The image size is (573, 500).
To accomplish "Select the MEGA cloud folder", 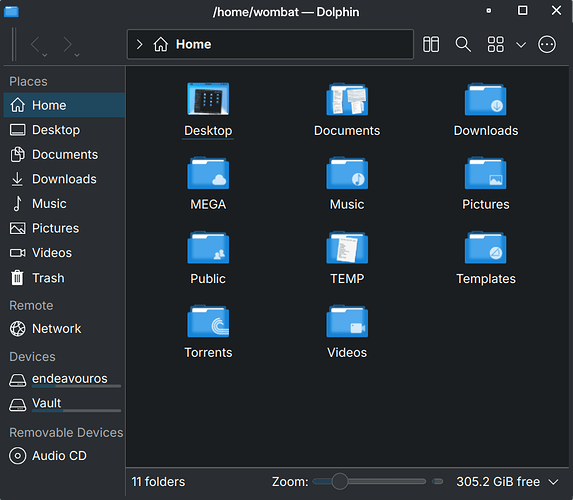I will [208, 184].
